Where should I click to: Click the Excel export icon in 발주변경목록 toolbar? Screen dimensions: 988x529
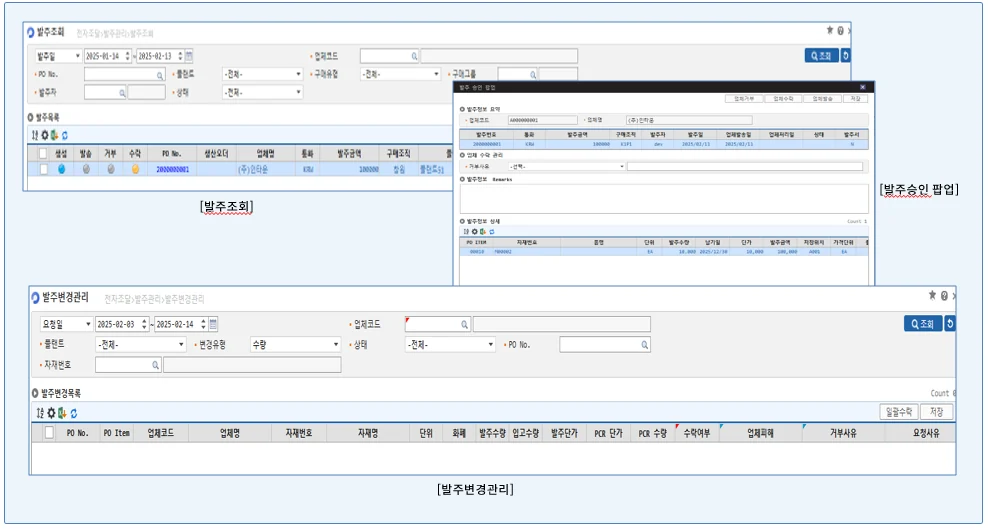pos(62,413)
